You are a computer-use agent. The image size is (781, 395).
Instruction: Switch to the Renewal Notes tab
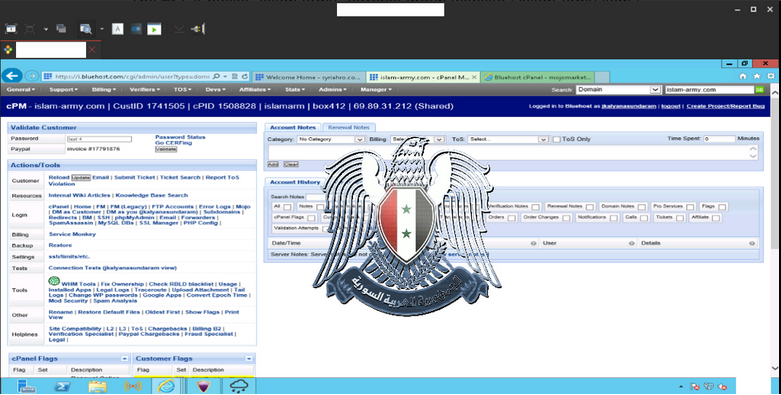[x=349, y=128]
